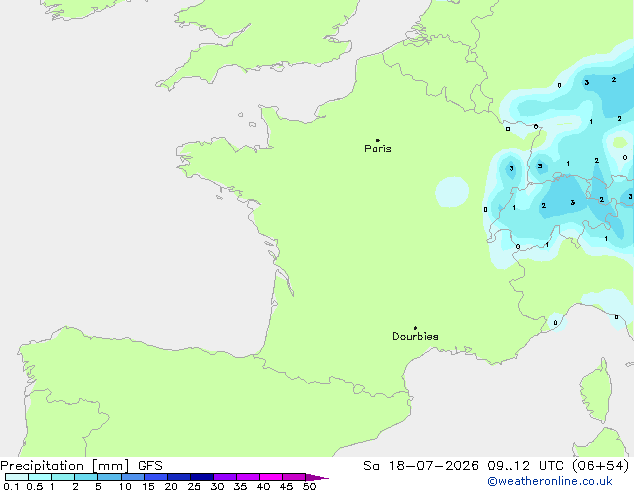Select the Paris location dot marker

tap(378, 140)
